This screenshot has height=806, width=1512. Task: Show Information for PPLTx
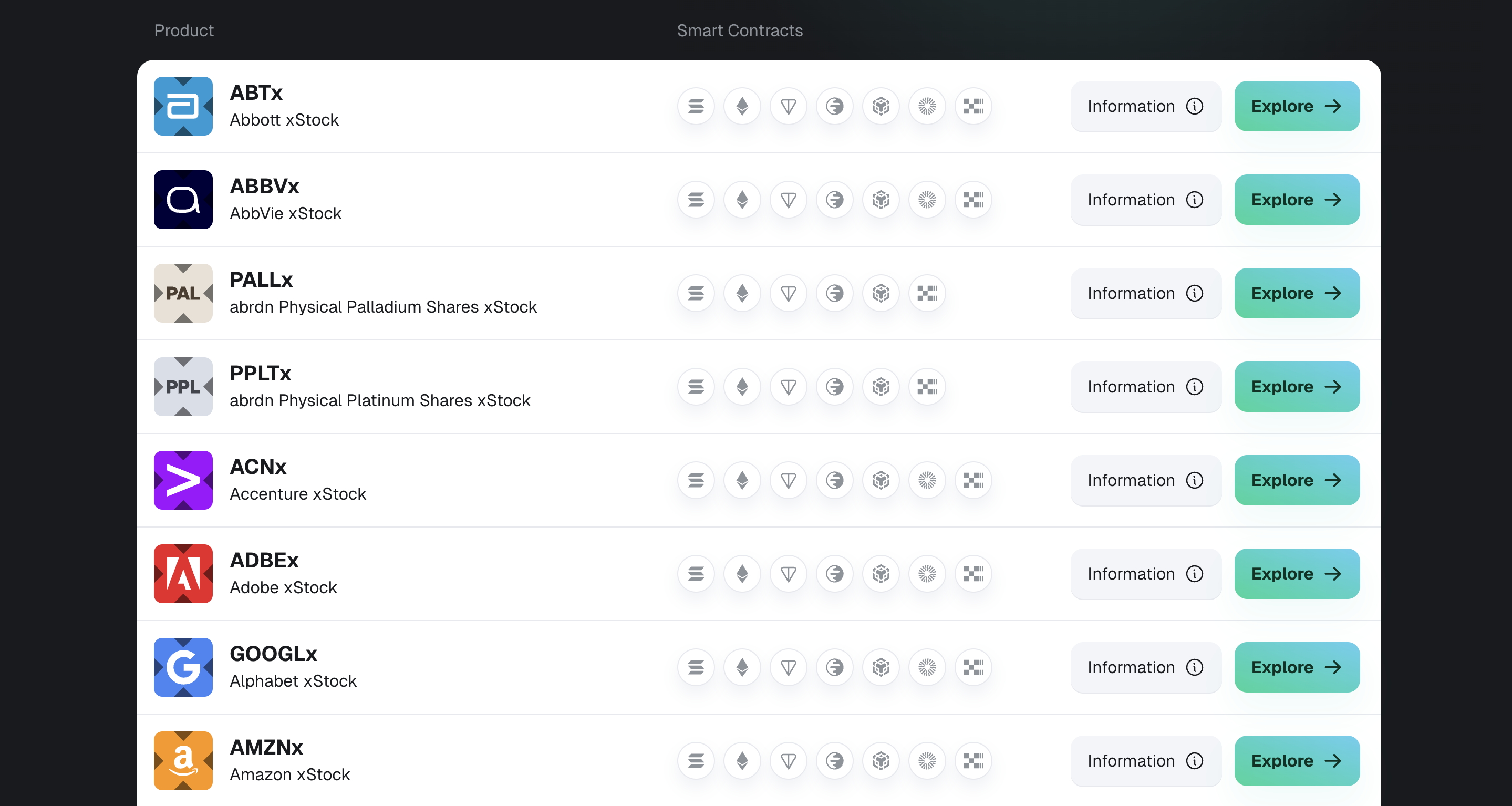tap(1145, 387)
